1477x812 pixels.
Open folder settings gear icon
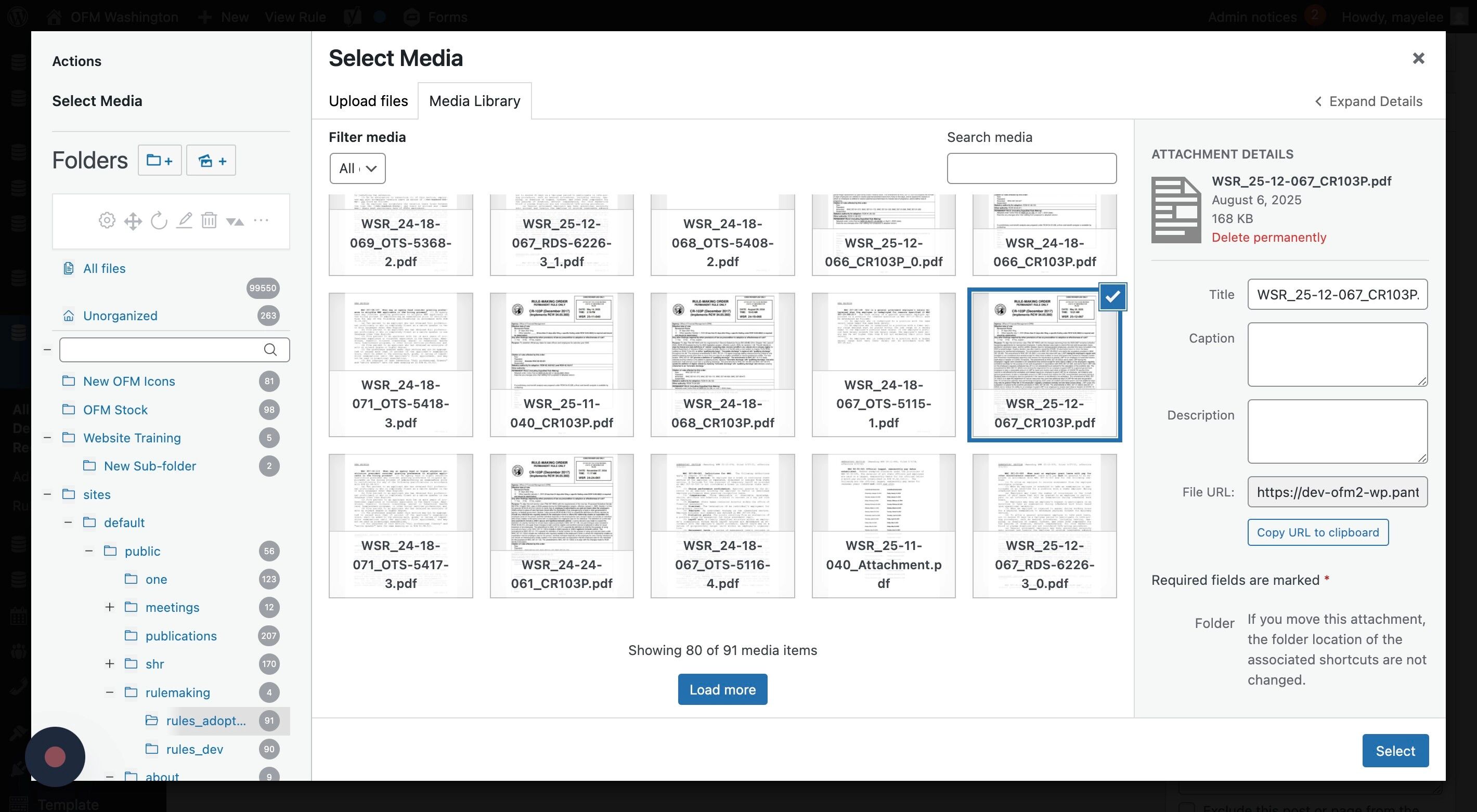click(x=107, y=220)
